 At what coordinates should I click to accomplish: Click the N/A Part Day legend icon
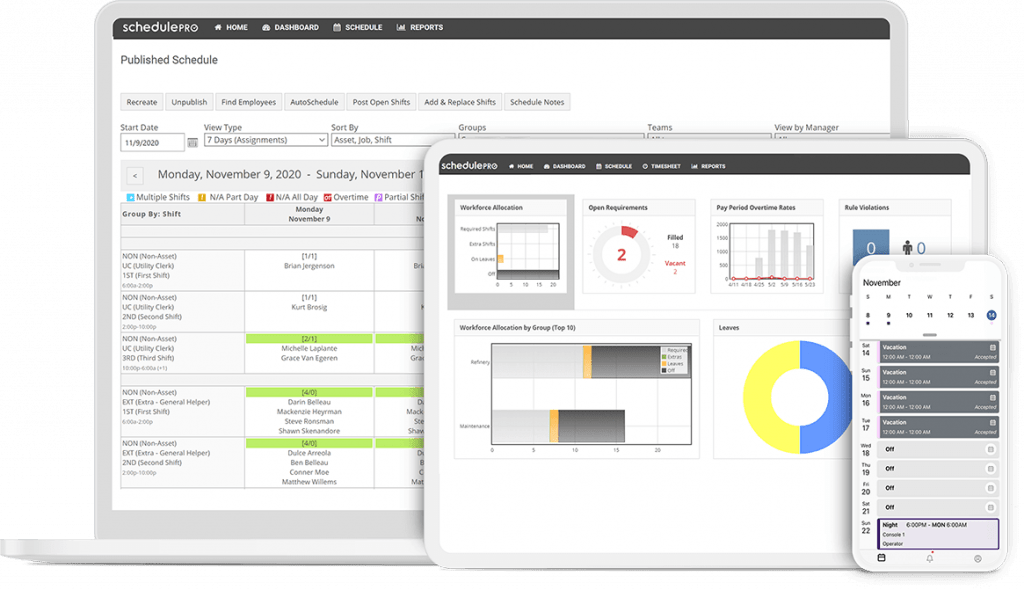point(202,197)
